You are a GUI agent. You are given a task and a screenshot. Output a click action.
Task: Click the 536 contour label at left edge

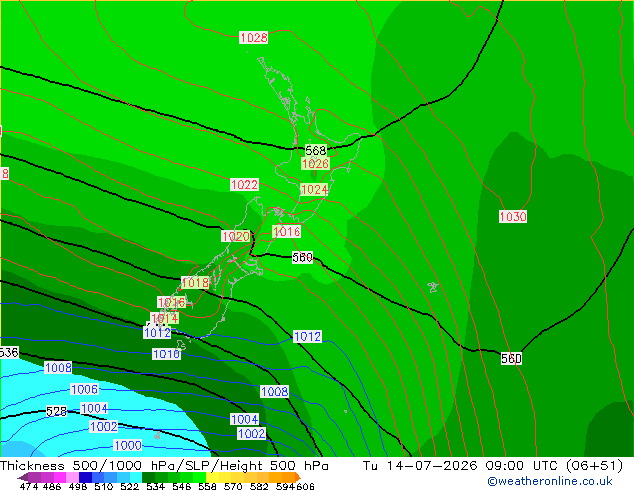point(9,353)
